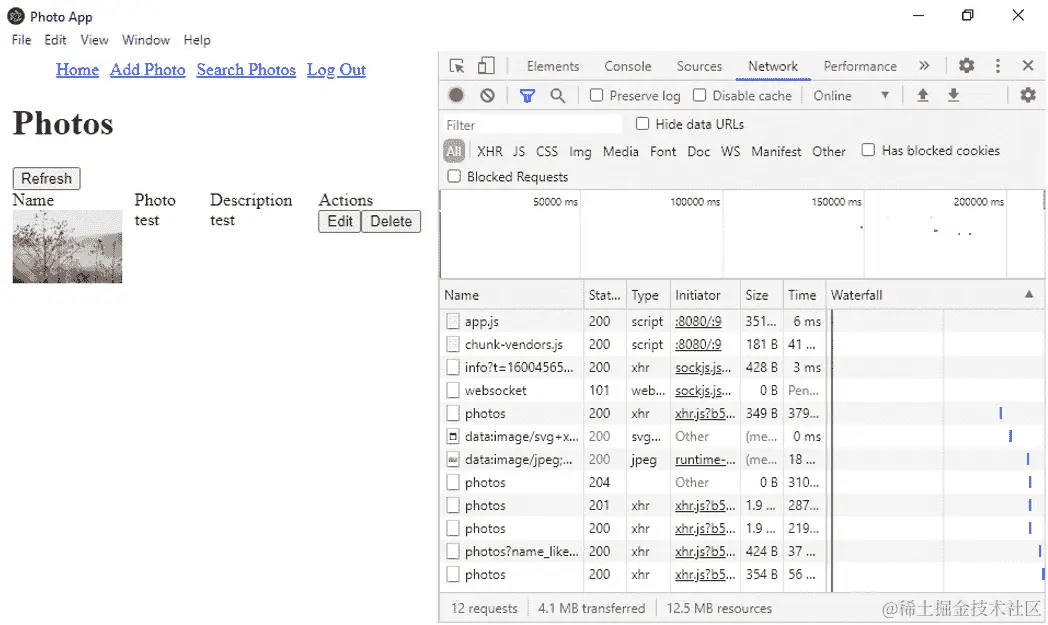Click Edit for the test photo
The image size is (1048, 625).
tap(340, 221)
